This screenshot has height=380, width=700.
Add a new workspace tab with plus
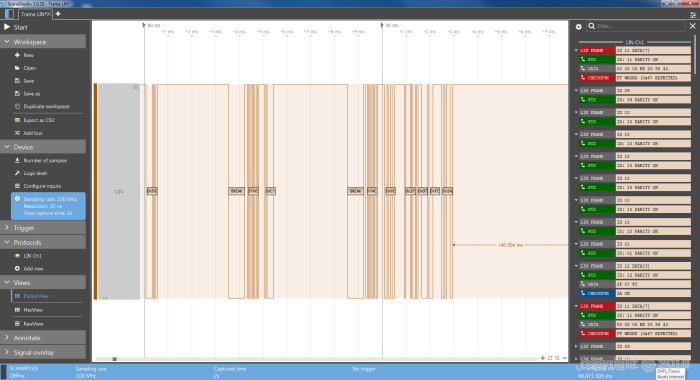click(58, 14)
